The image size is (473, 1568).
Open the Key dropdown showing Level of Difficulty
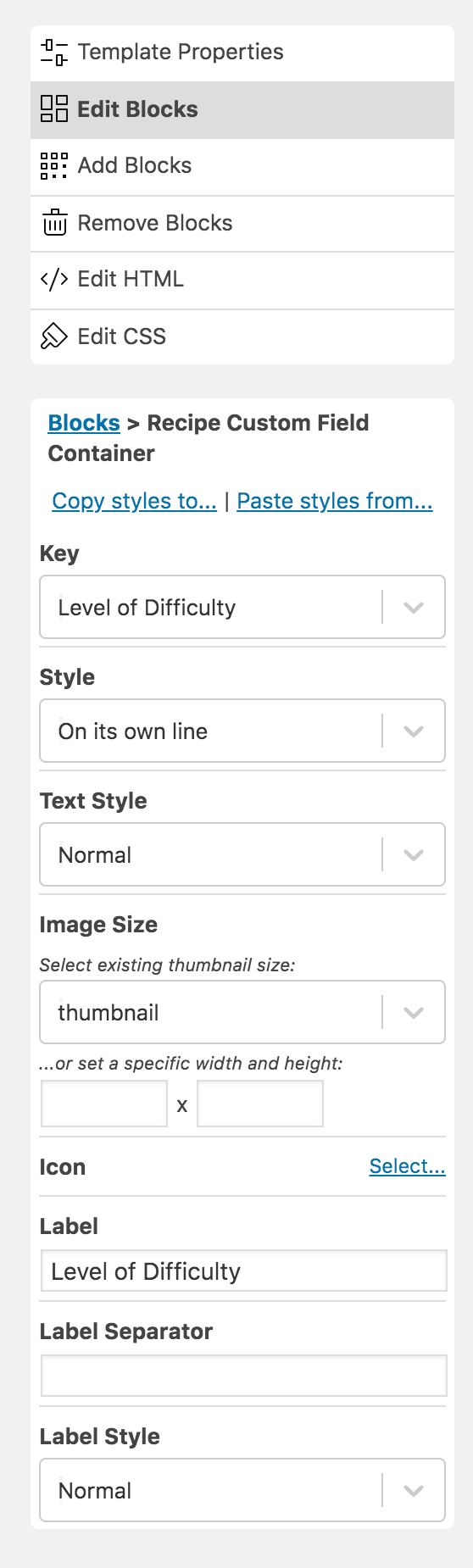(242, 607)
